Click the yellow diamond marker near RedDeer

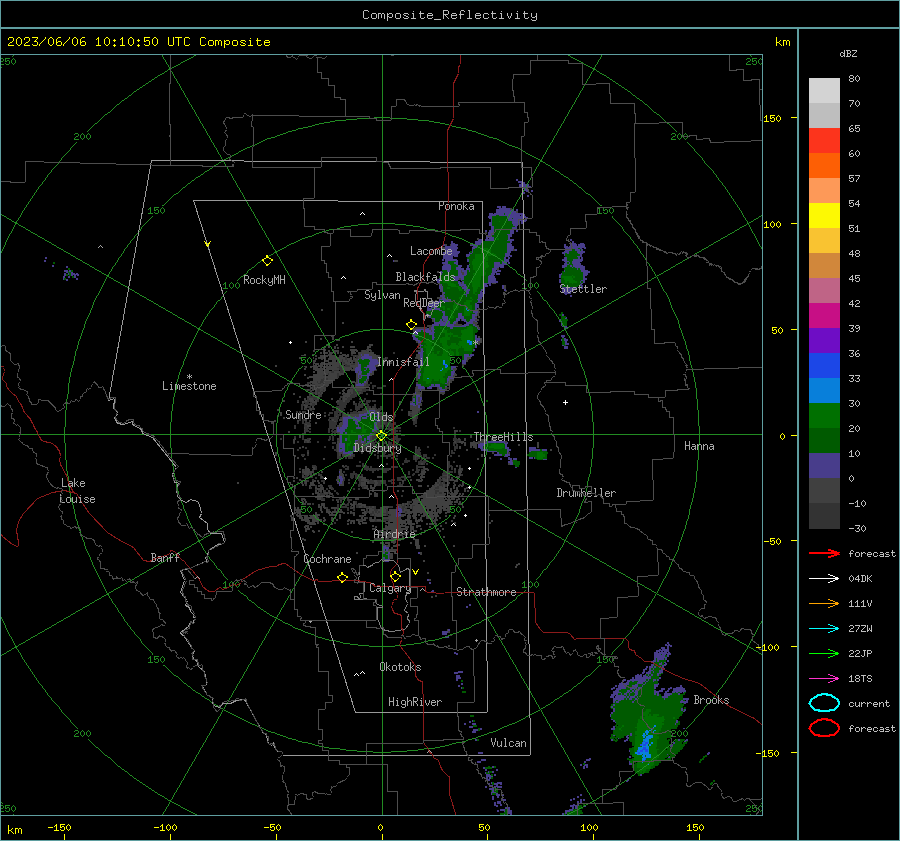tap(411, 325)
